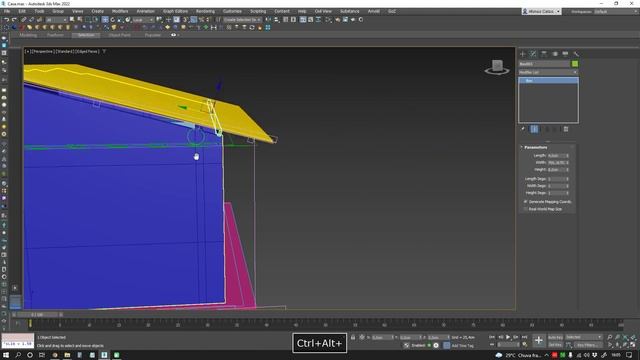Viewport: 640px width, 360px height.
Task: Click the large Set Keys plus button
Action: click(x=538, y=340)
